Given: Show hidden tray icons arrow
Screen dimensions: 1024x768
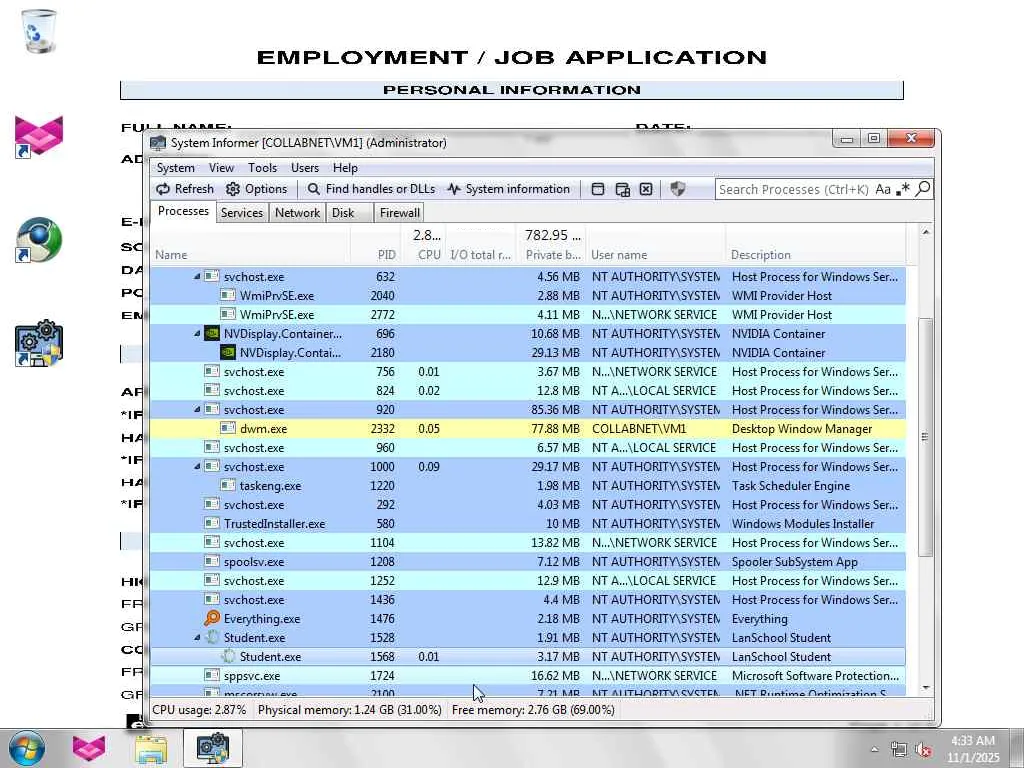Looking at the screenshot, I should click(x=874, y=750).
